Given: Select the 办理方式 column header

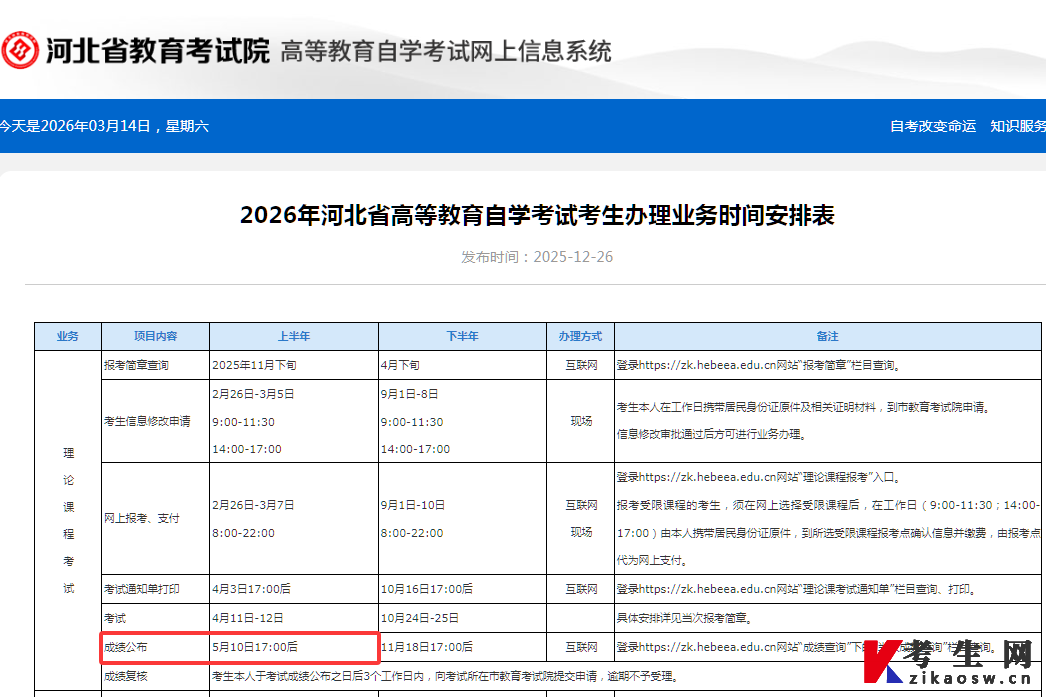Looking at the screenshot, I should (579, 336).
